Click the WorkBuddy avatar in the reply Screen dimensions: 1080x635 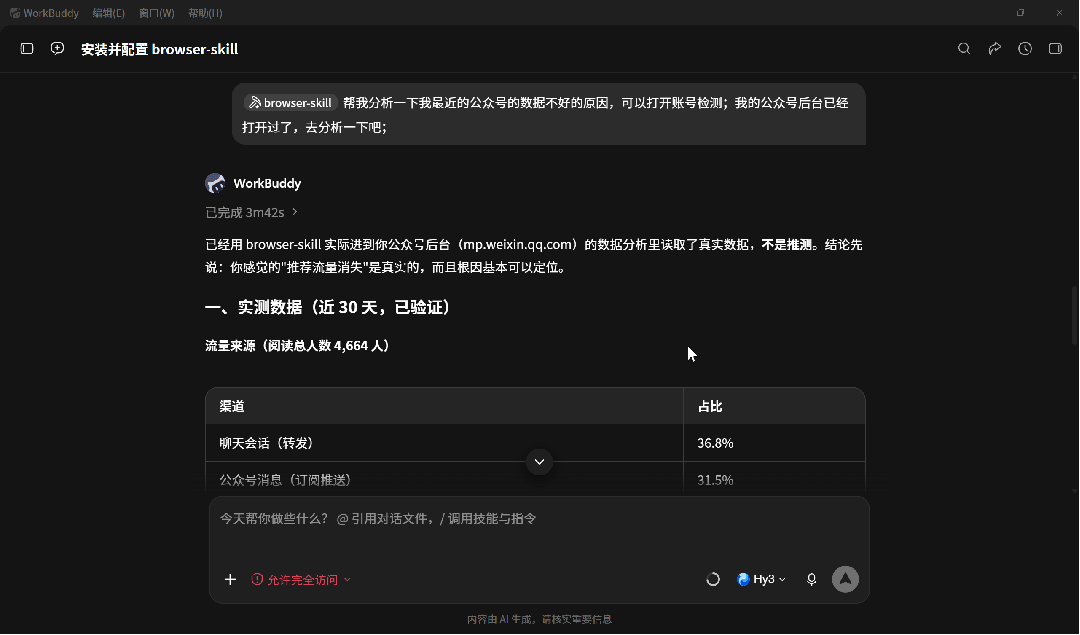click(216, 183)
